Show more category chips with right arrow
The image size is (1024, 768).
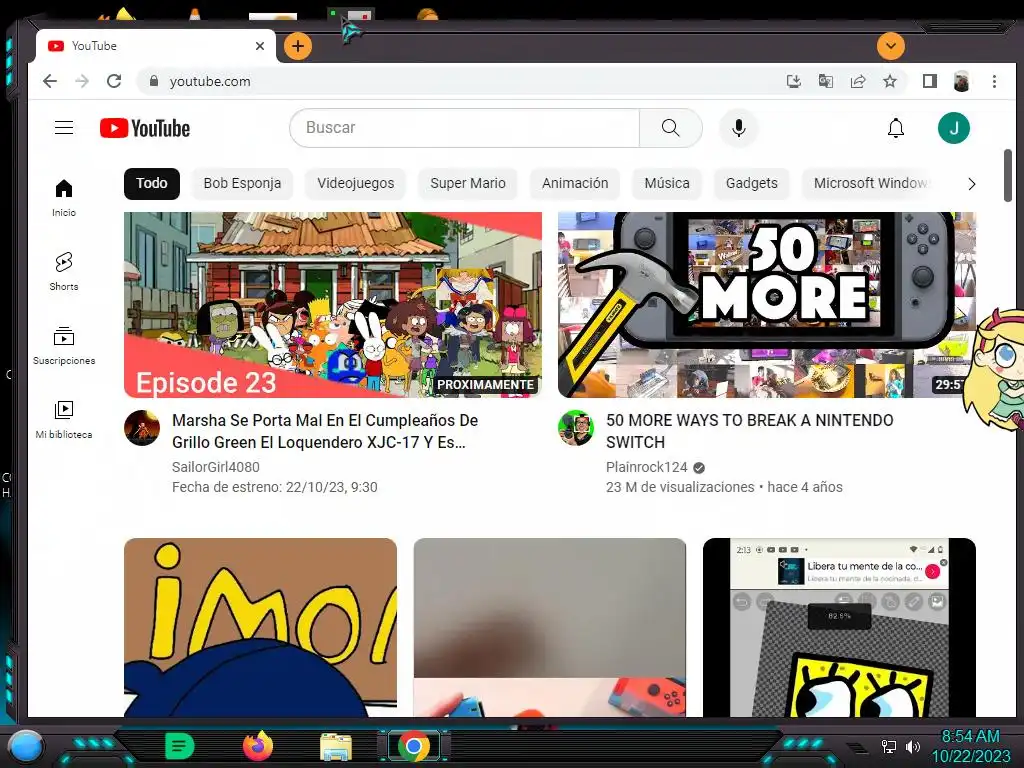pyautogui.click(x=971, y=184)
